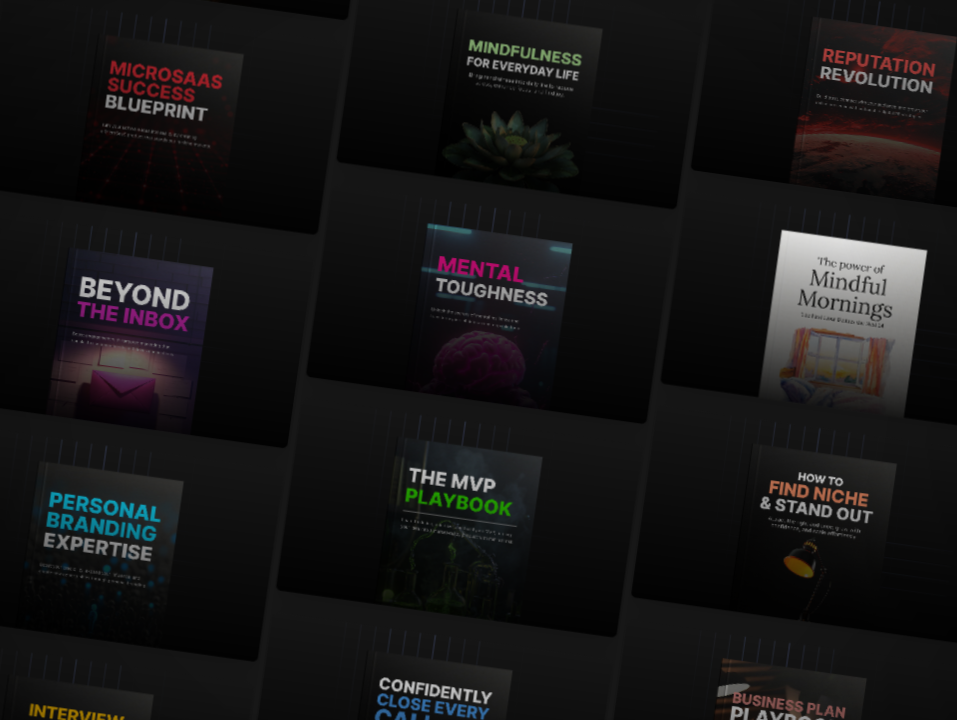Select the partially visible Interview book cover
Screen dimensions: 957x720
coord(78,705)
